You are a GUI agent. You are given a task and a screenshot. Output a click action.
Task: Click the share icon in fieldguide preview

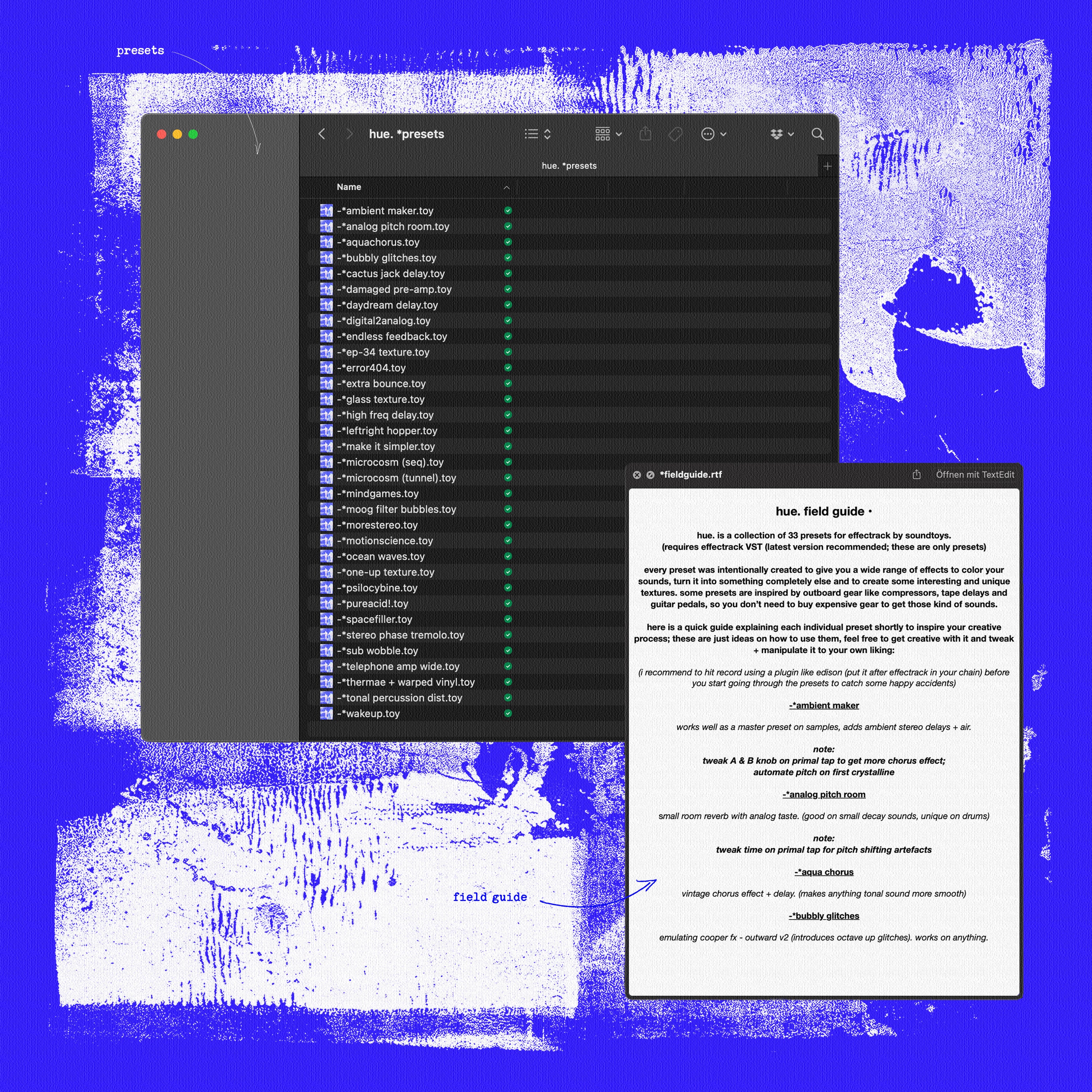click(x=917, y=475)
